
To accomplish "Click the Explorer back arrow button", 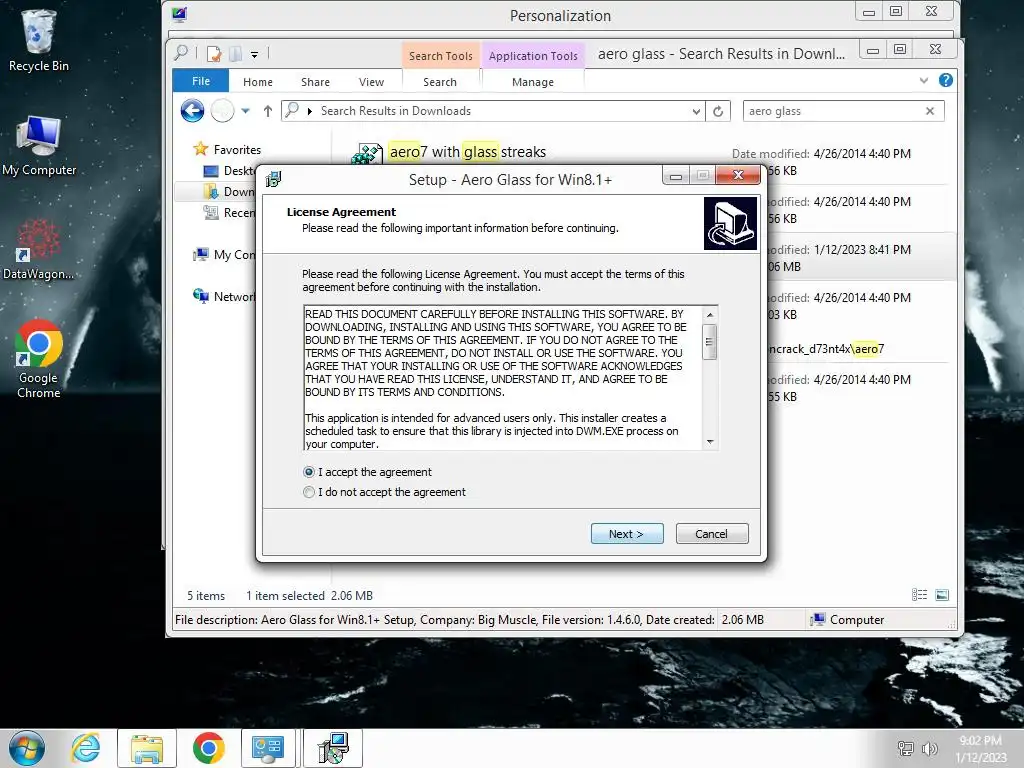I will 193,111.
